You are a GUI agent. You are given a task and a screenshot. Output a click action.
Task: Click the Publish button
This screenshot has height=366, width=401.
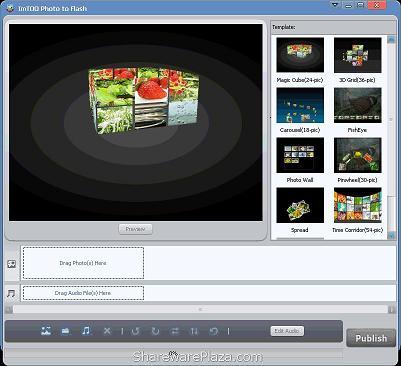(x=371, y=338)
